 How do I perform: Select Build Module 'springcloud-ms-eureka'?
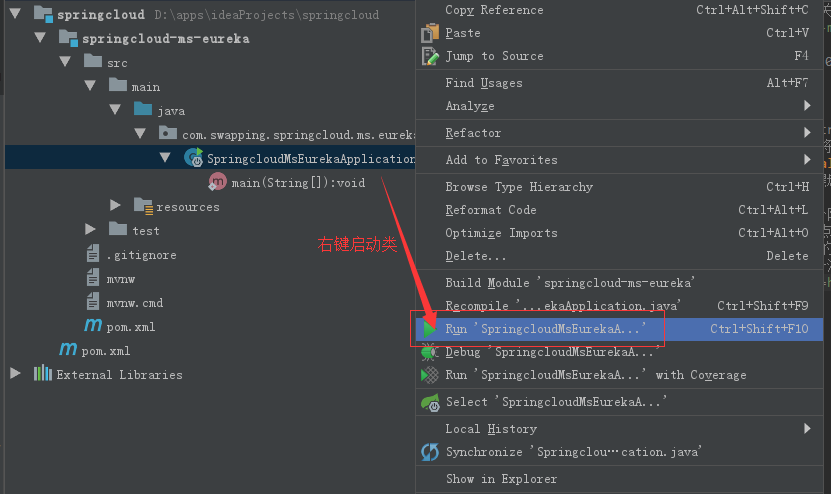point(619,283)
